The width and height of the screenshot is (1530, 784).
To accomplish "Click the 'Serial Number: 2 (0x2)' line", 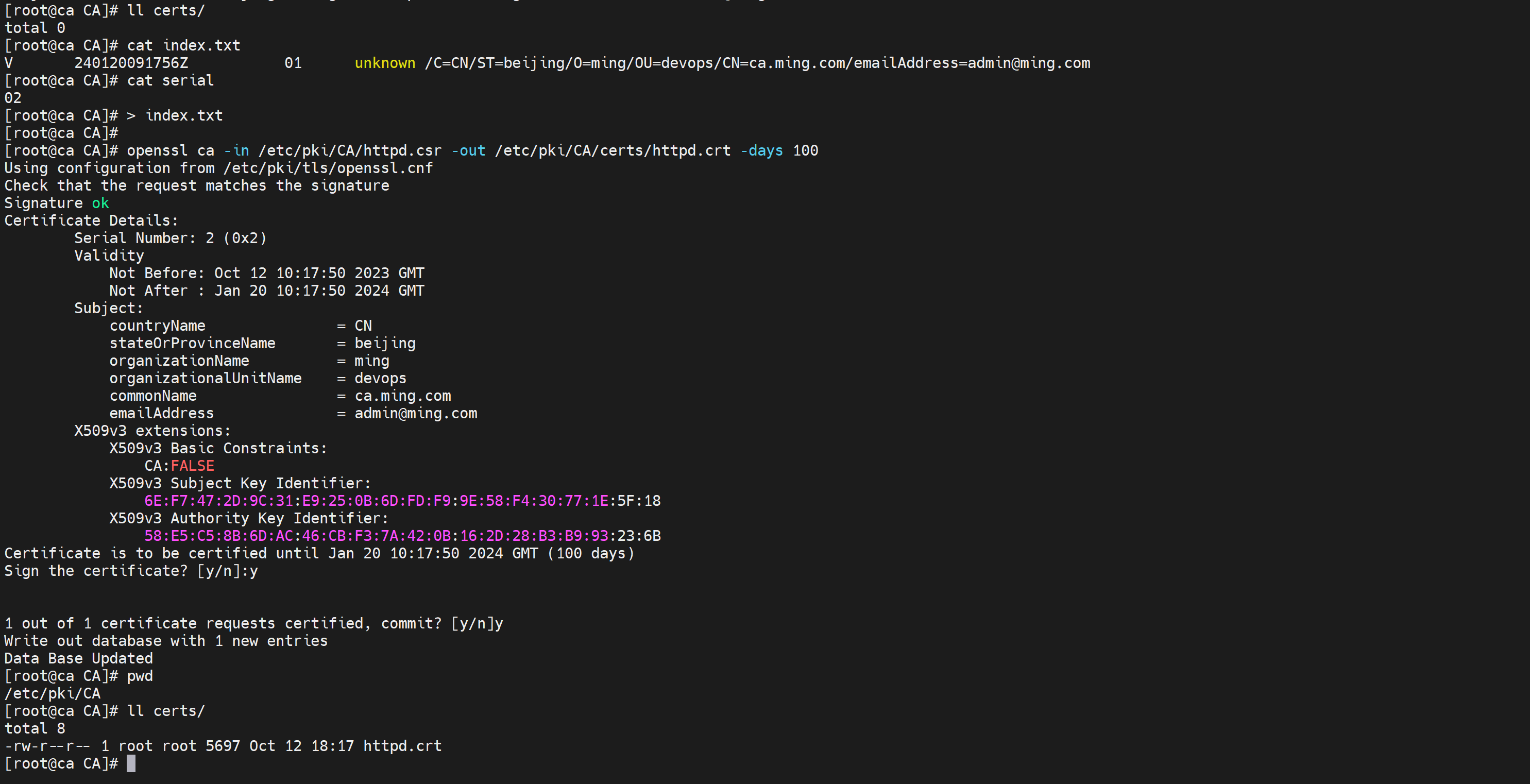I will (171, 238).
